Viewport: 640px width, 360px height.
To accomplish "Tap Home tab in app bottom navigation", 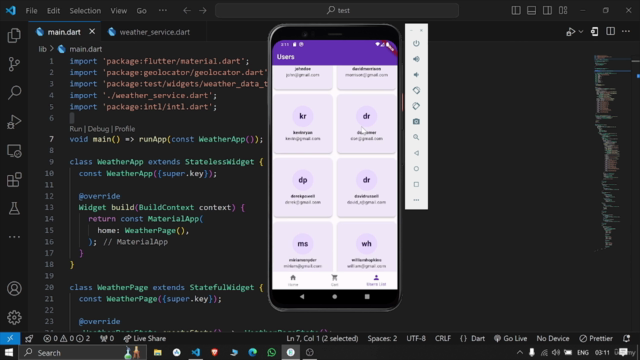I will 293,280.
